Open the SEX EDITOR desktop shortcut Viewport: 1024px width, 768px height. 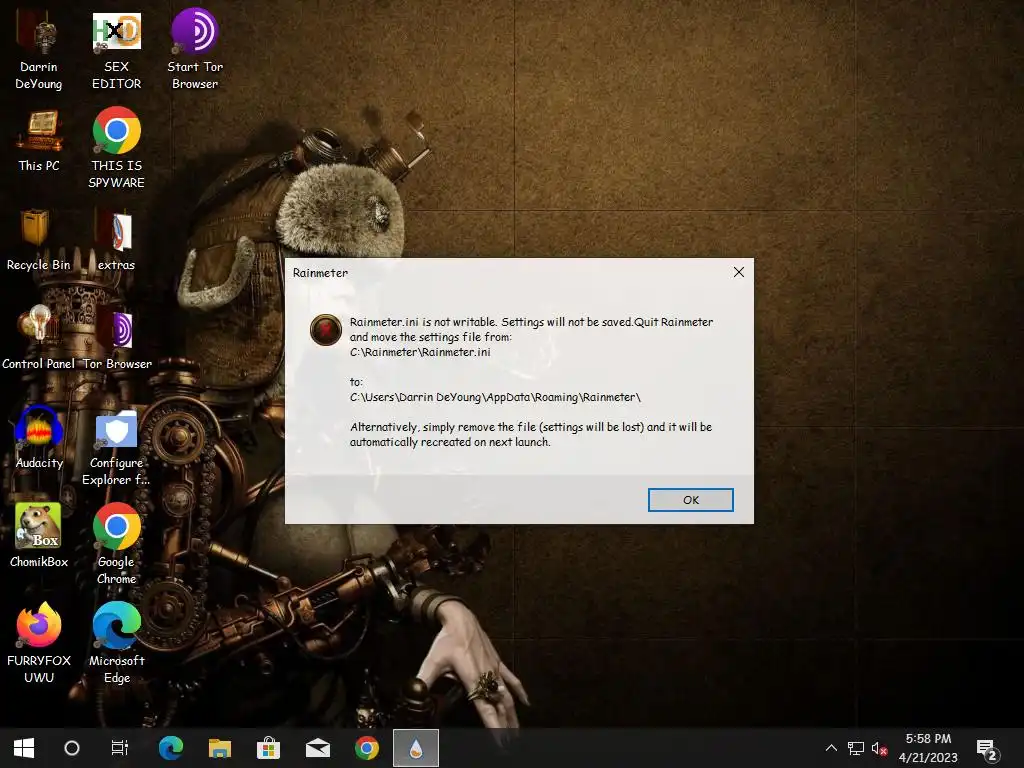pyautogui.click(x=116, y=51)
